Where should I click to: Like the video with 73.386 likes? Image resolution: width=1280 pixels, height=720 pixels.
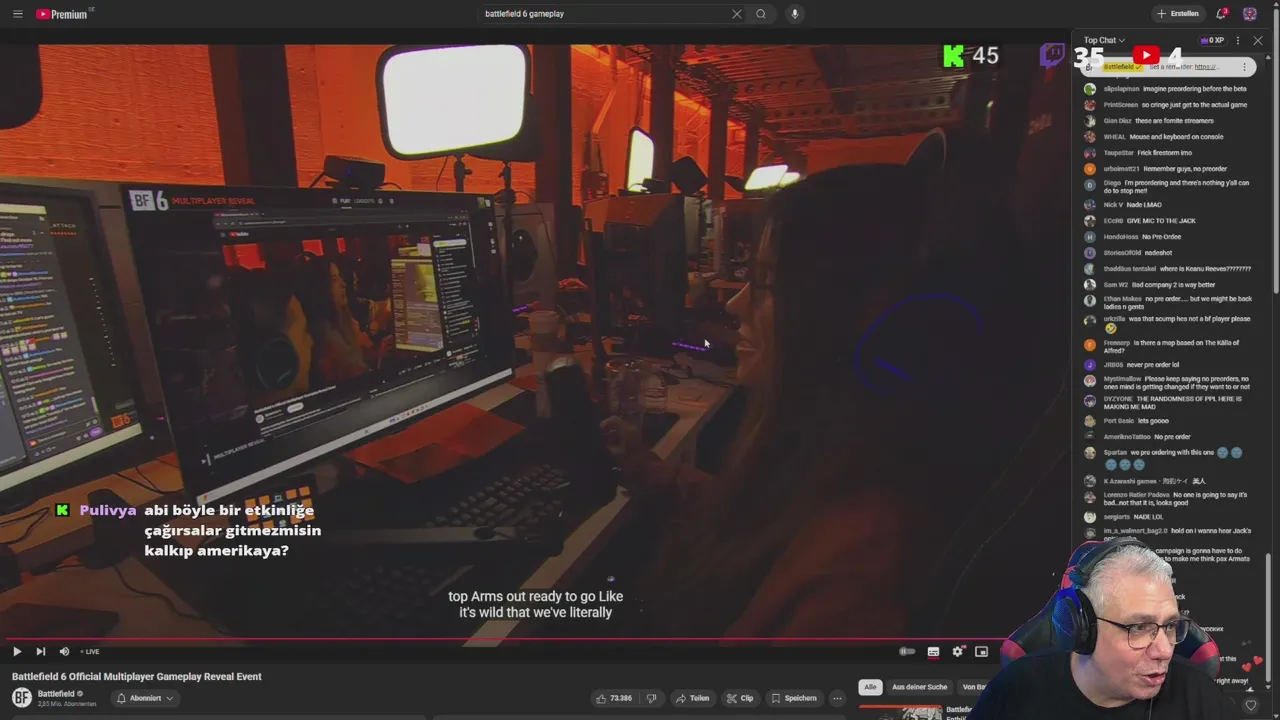[x=613, y=698]
